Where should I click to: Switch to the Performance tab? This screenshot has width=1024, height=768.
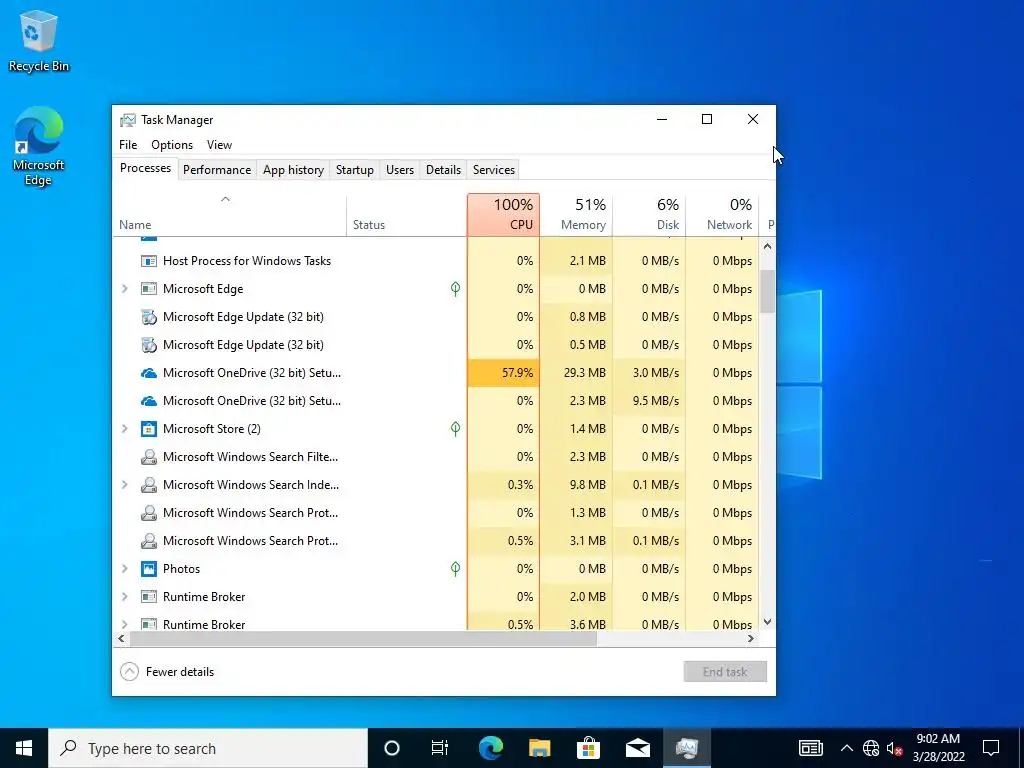coord(217,170)
